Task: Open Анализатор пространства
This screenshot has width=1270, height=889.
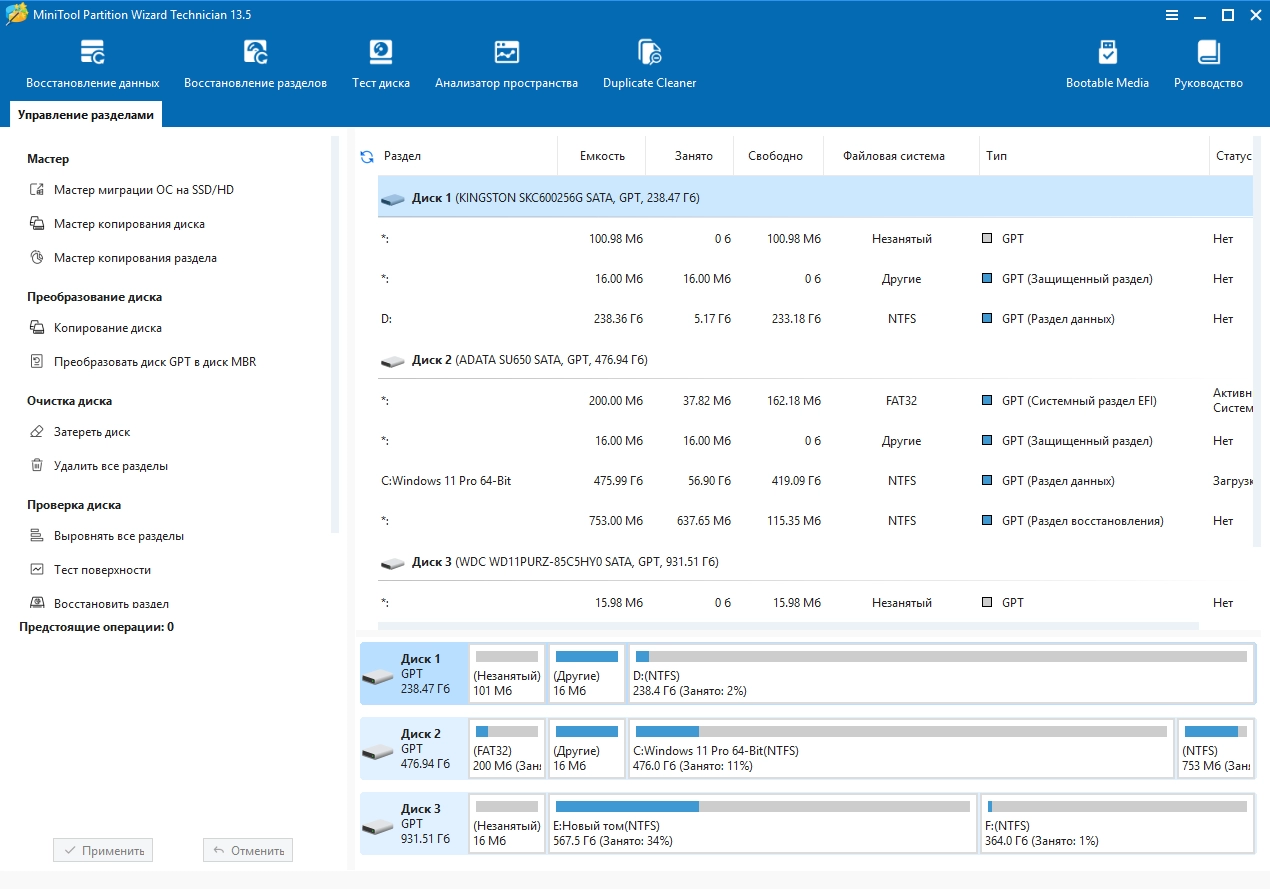Action: pyautogui.click(x=506, y=64)
